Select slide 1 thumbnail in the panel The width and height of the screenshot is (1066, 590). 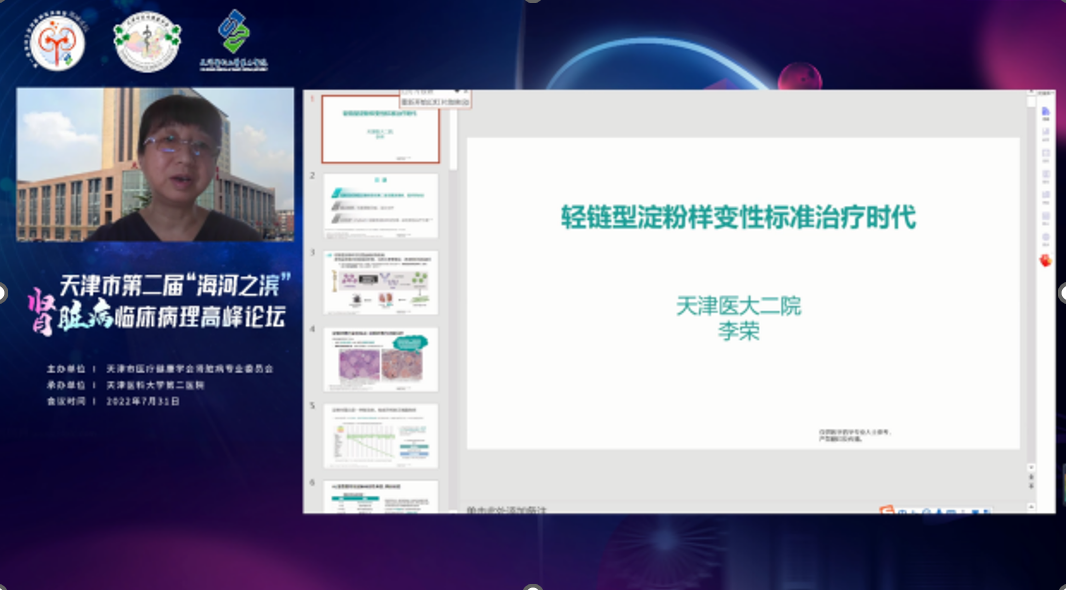tap(380, 135)
